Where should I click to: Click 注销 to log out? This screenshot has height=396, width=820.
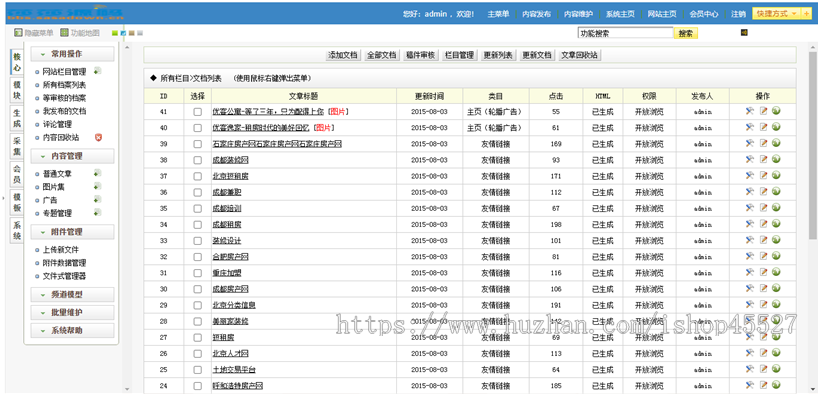738,14
